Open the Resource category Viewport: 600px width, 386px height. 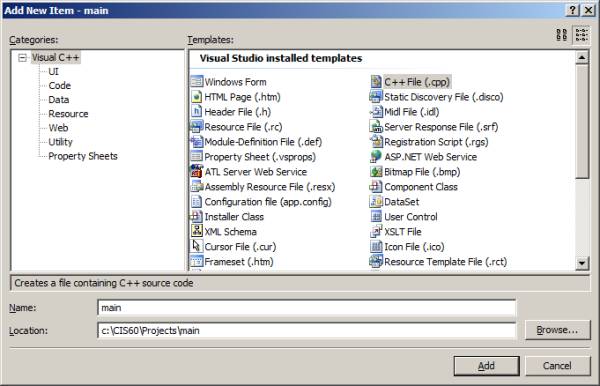[x=68, y=114]
